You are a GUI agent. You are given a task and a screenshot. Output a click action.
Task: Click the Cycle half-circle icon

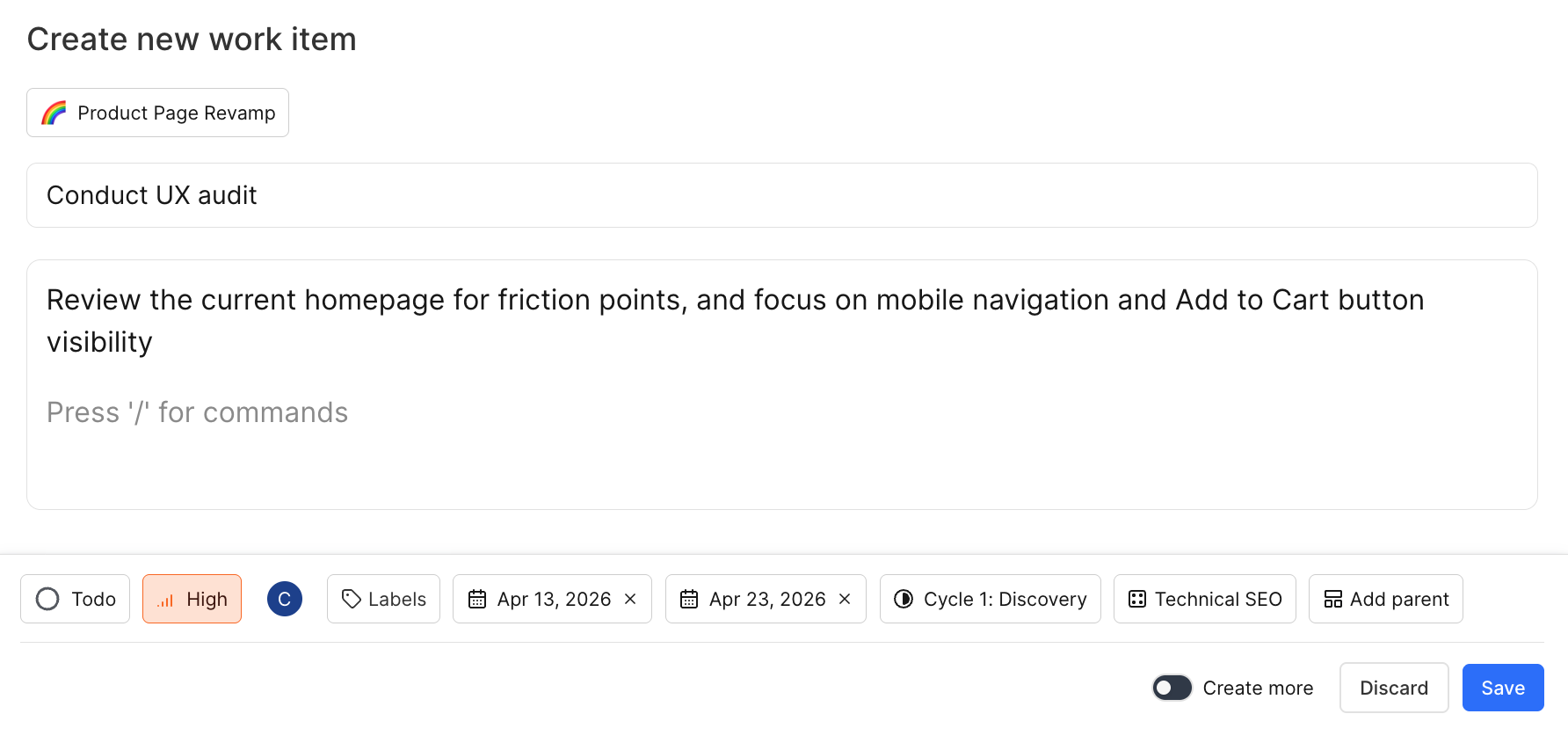tap(904, 599)
